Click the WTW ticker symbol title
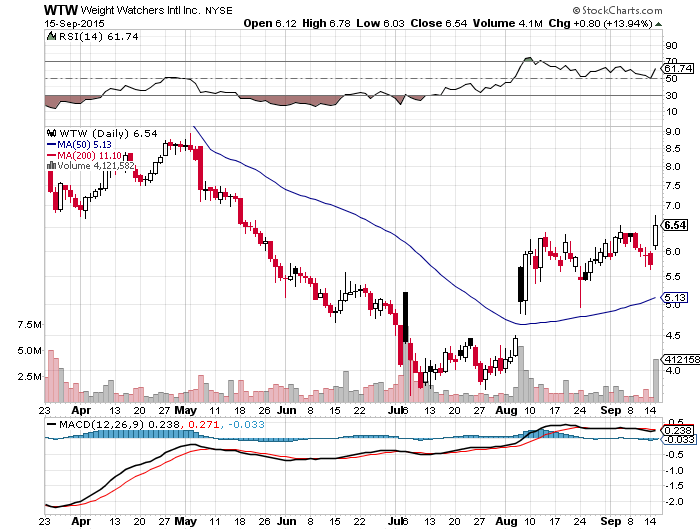 coord(60,9)
